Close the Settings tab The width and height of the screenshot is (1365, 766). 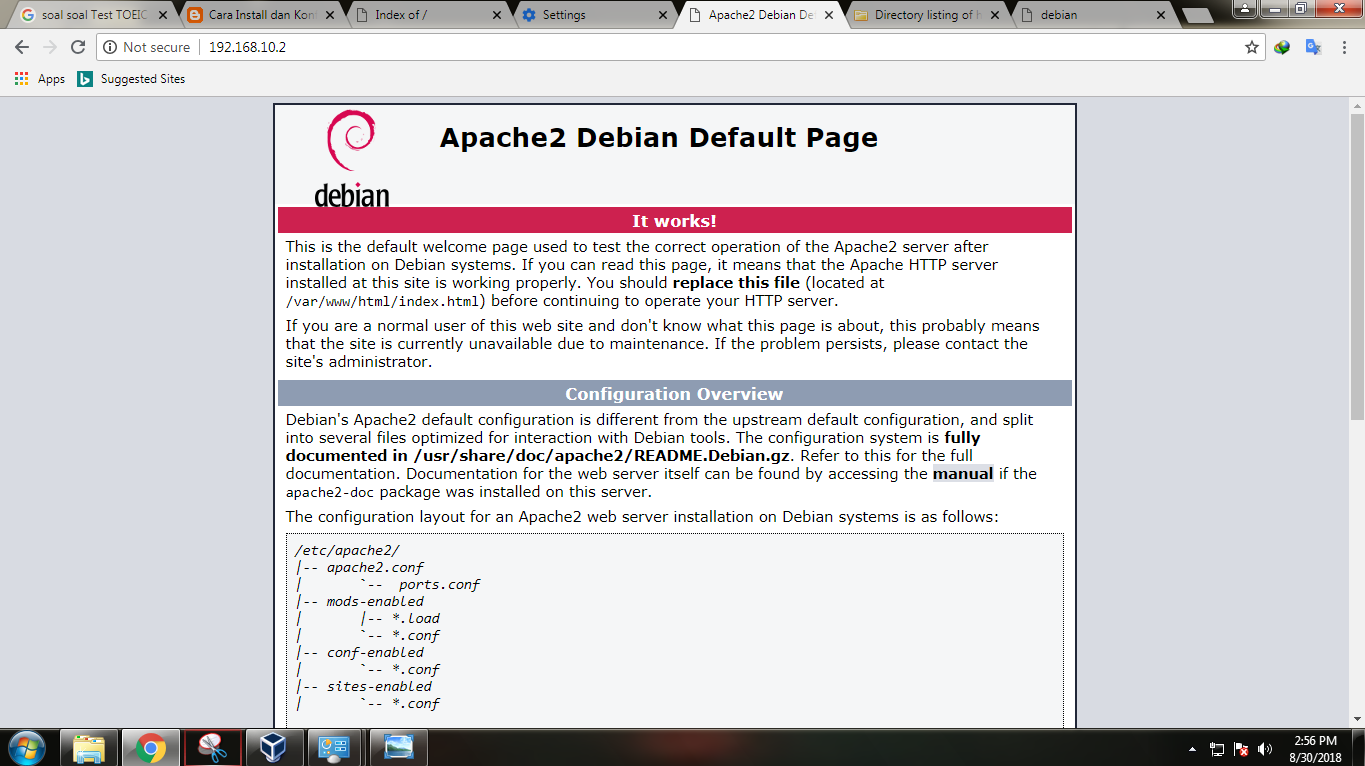coord(661,15)
